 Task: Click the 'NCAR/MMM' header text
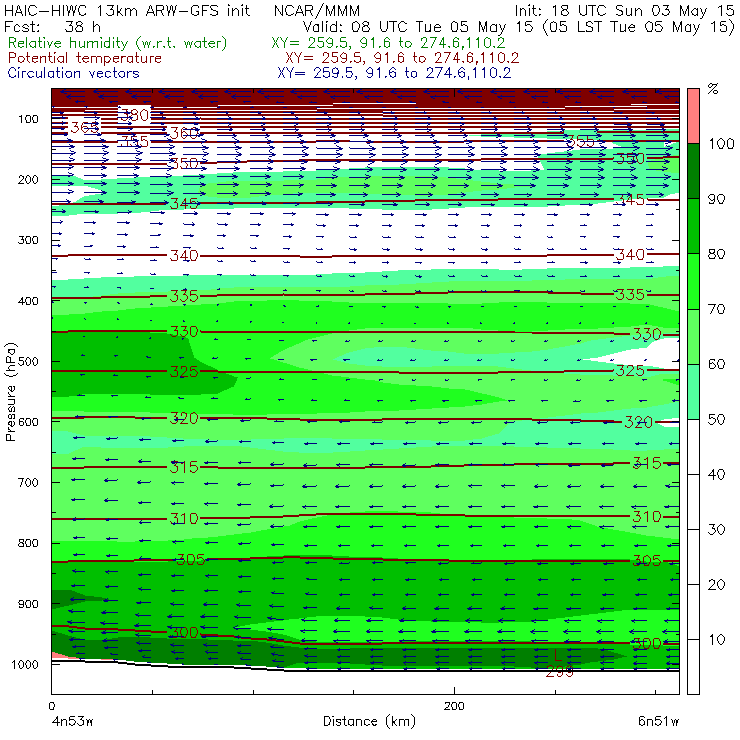(x=317, y=11)
